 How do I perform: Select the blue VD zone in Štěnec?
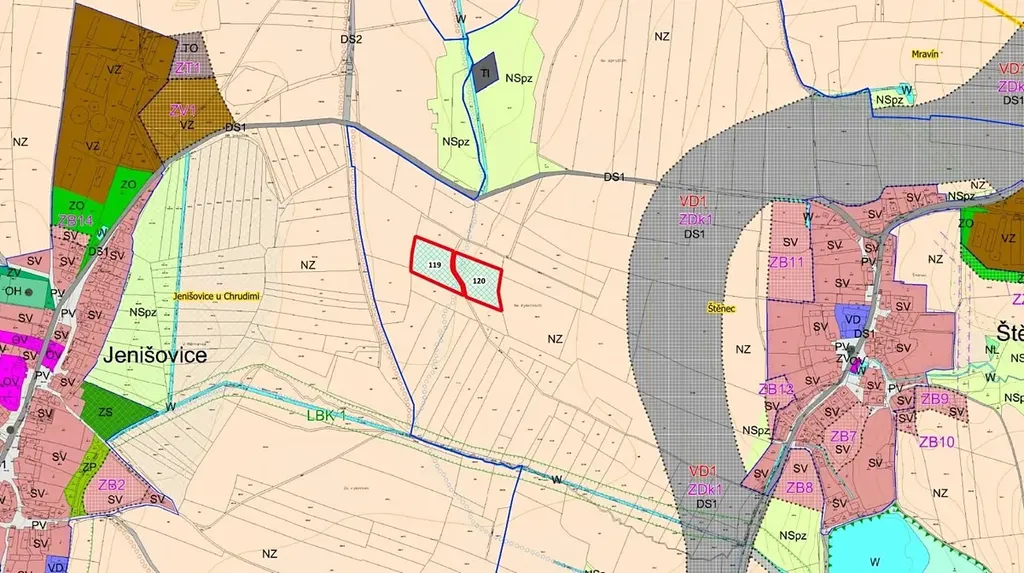click(852, 321)
